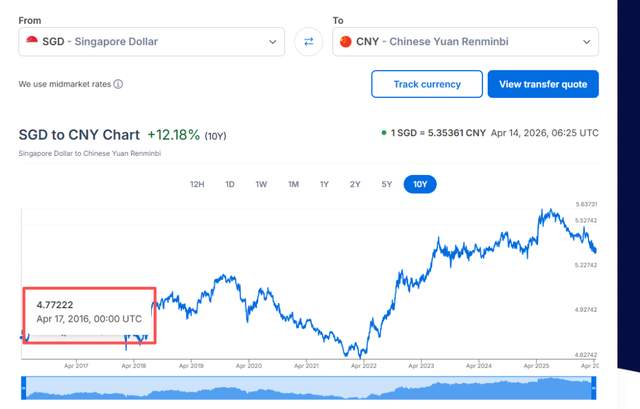Click the Track currency button

[x=427, y=84]
